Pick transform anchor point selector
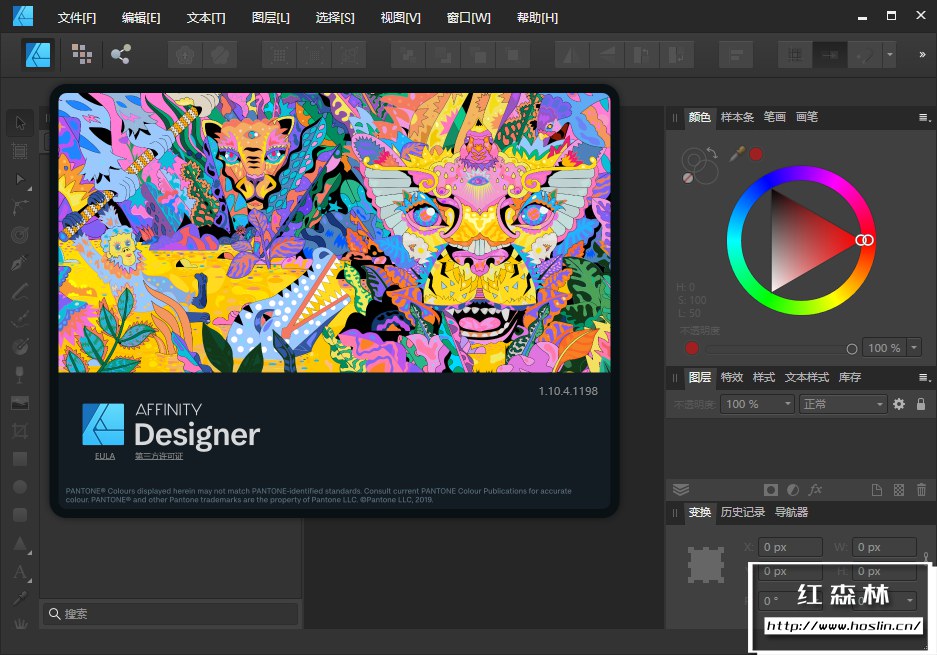This screenshot has width=937, height=655. tap(706, 565)
